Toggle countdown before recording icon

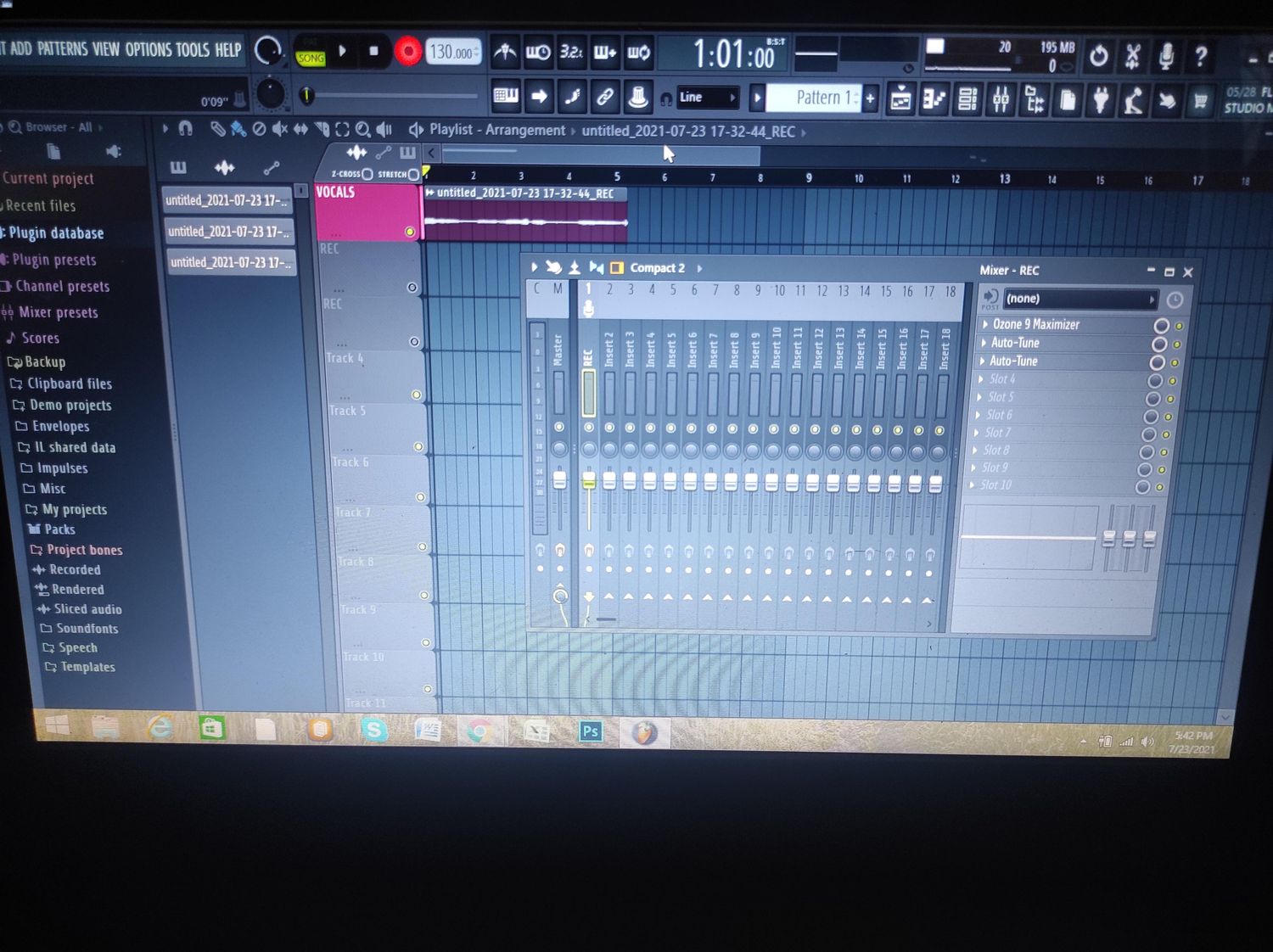coord(571,53)
